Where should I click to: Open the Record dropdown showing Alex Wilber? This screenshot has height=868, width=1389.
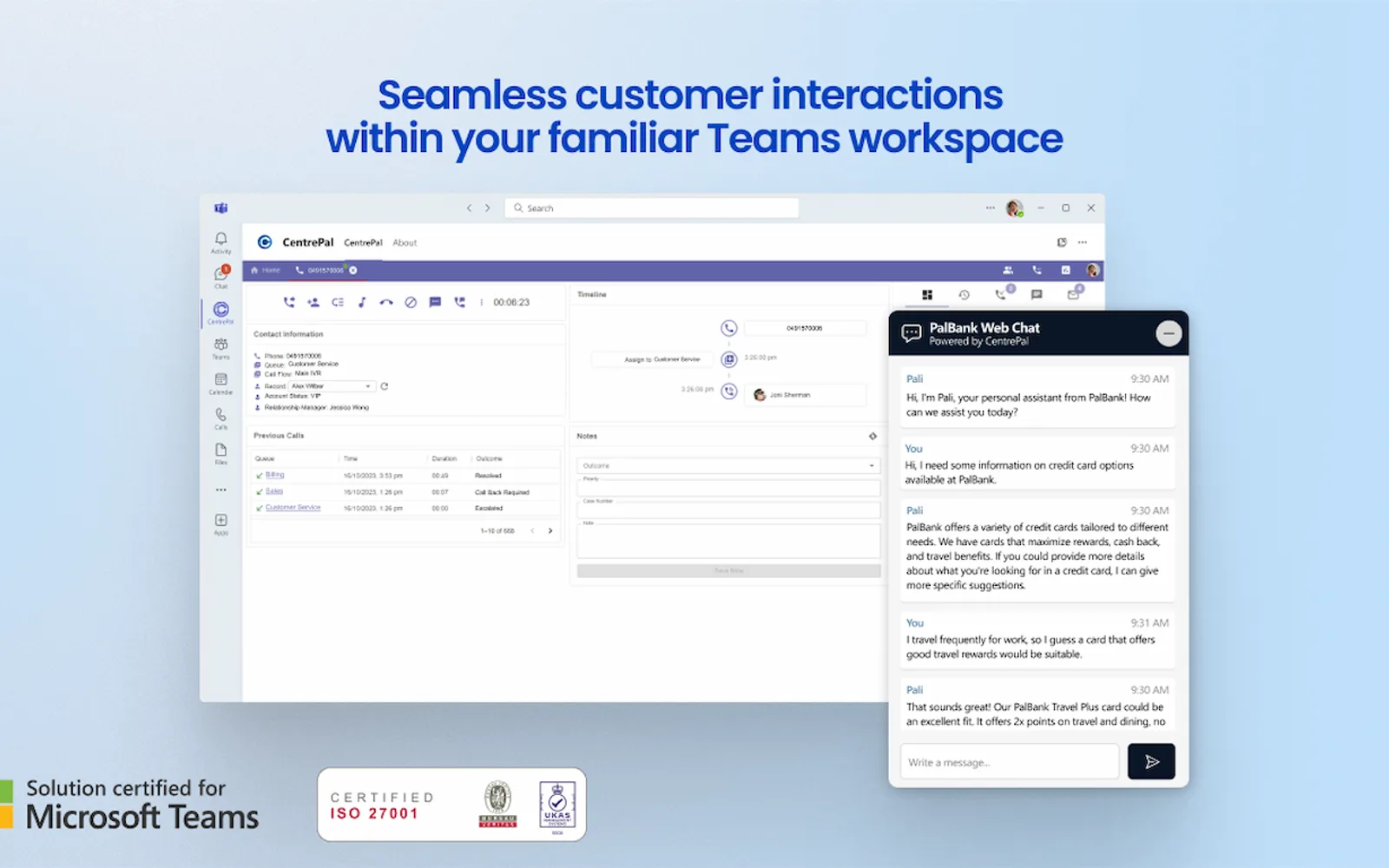(332, 386)
